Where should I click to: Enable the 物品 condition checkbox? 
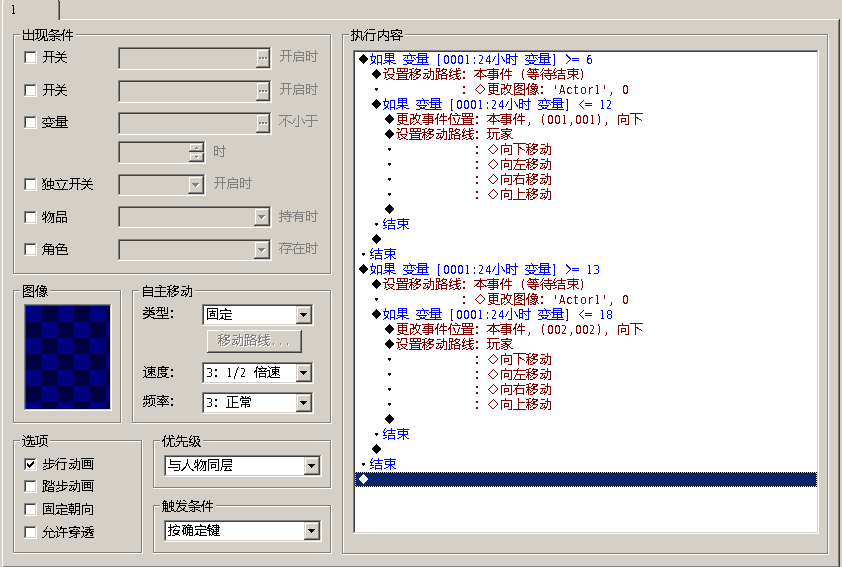pos(31,217)
